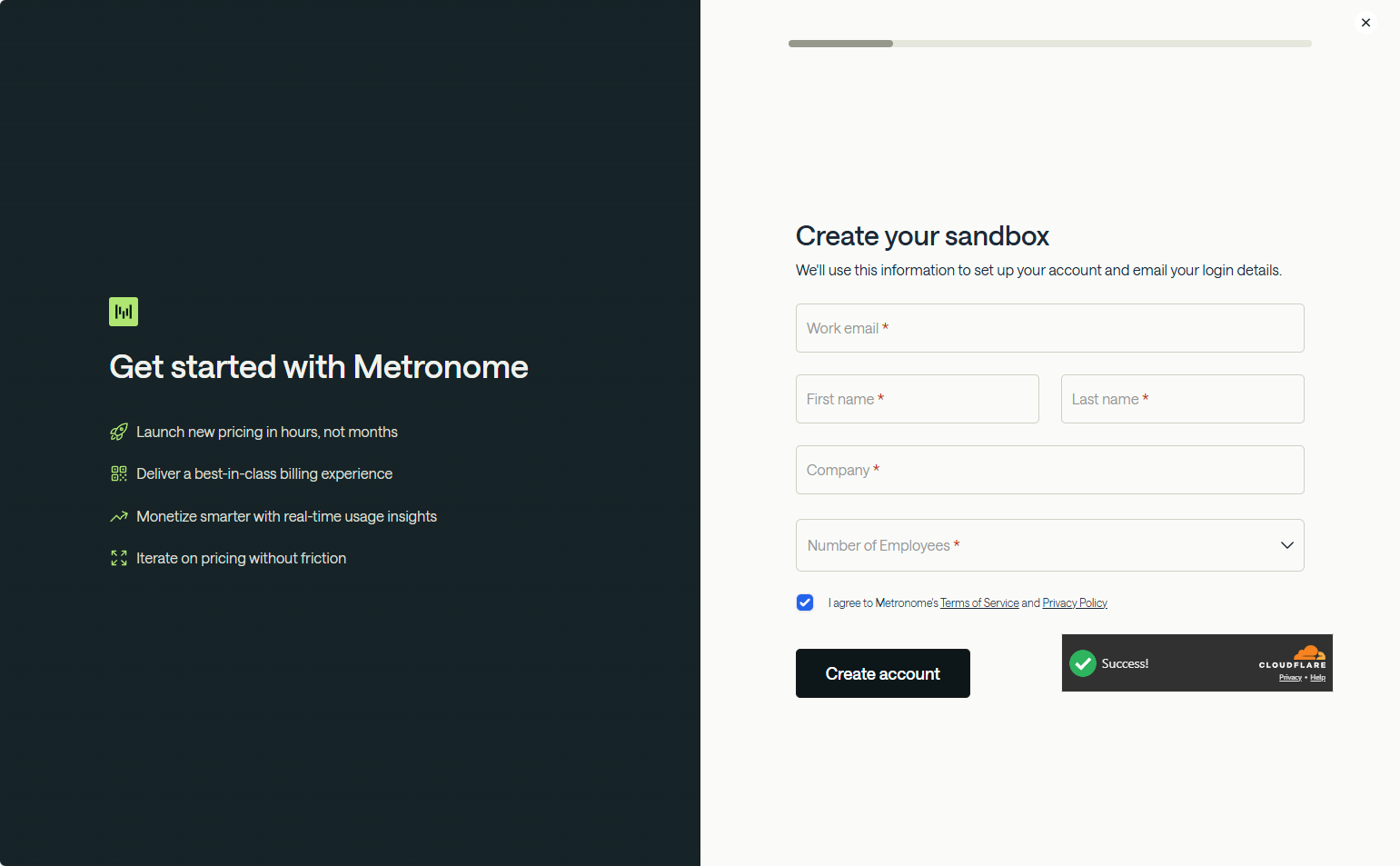The width and height of the screenshot is (1400, 866).
Task: Open Cloudflare's Help link
Action: 1318,677
